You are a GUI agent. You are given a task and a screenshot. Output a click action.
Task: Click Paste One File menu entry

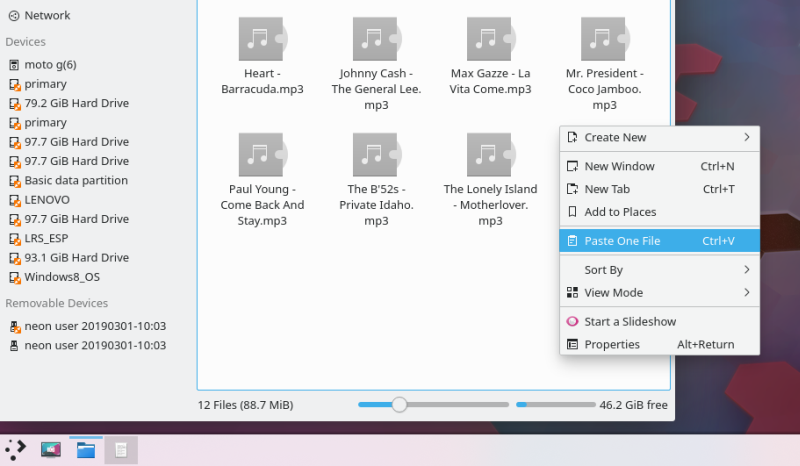[x=659, y=241]
